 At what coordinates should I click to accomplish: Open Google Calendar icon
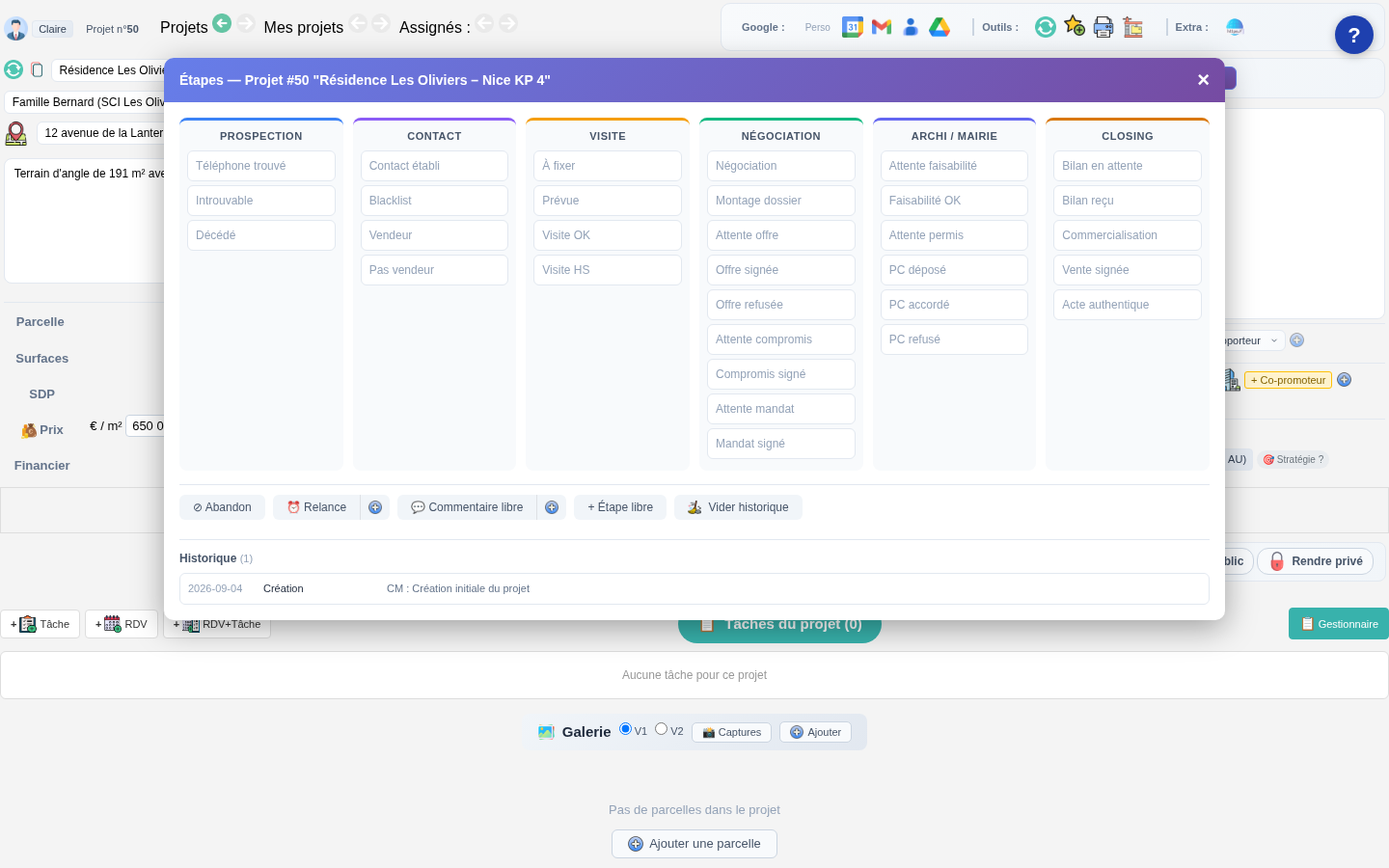click(x=853, y=27)
